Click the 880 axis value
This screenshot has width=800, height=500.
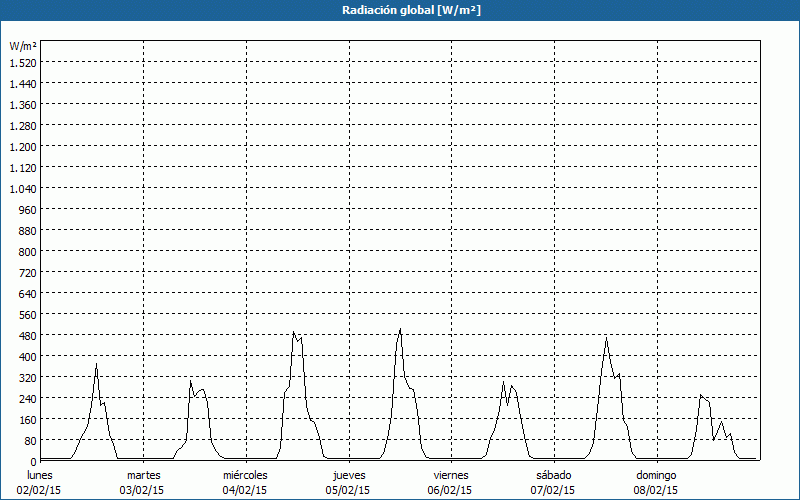(28, 231)
